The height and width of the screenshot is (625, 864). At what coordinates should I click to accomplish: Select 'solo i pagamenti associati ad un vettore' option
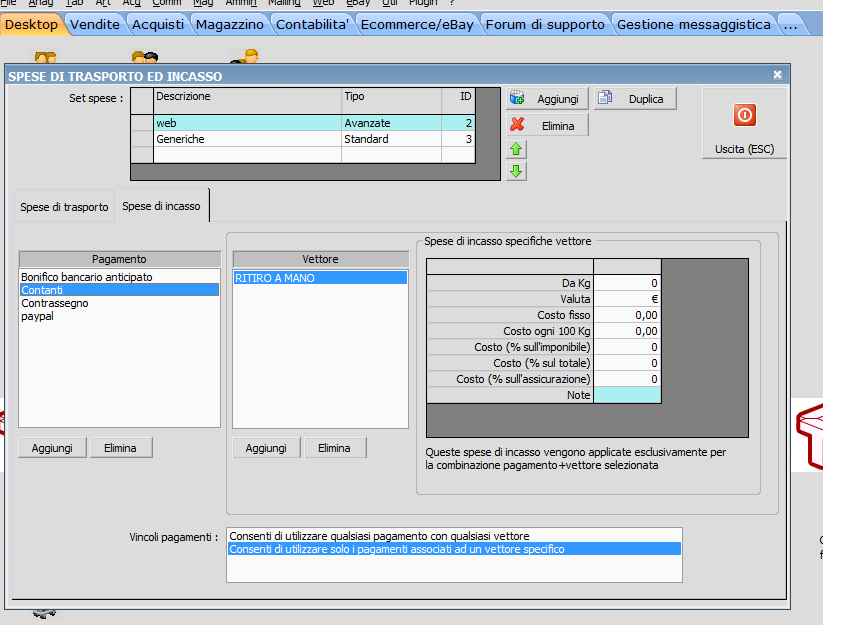tap(454, 549)
